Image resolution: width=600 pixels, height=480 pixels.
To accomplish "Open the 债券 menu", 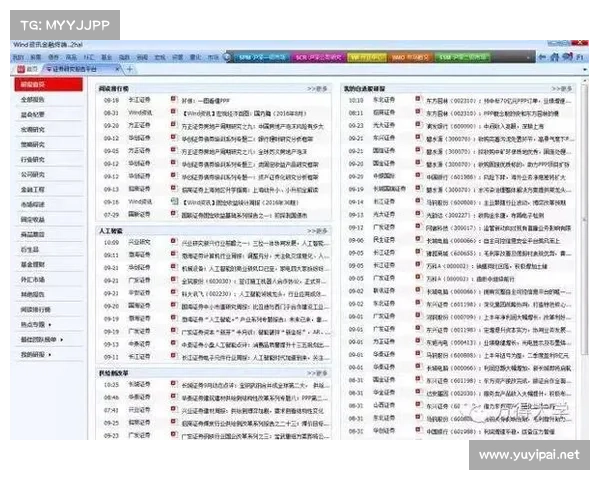I will tap(53, 57).
